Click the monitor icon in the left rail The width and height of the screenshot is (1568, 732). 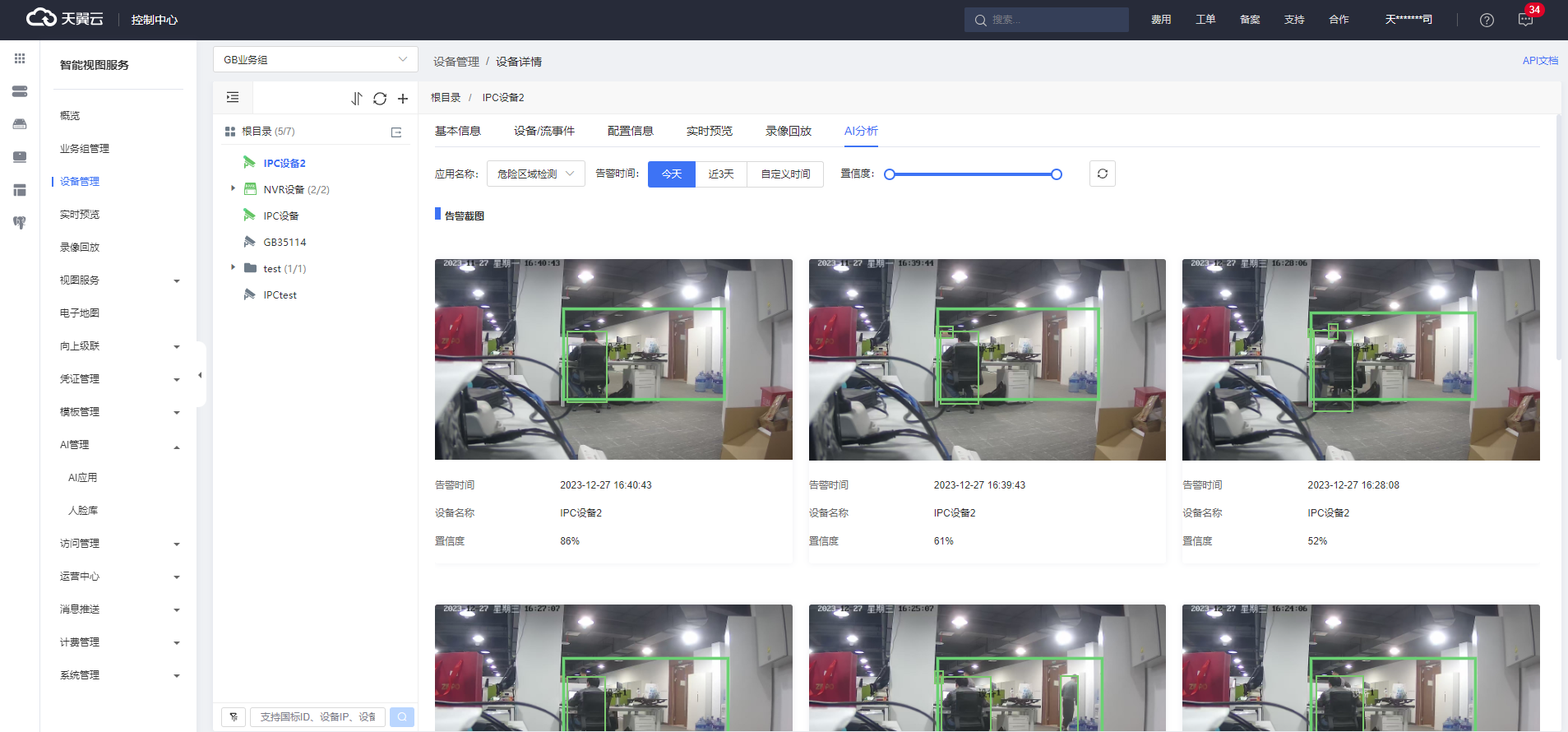coord(20,157)
